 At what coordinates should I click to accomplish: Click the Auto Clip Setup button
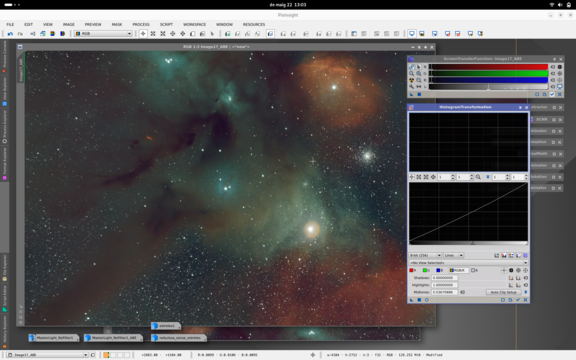[x=504, y=292]
